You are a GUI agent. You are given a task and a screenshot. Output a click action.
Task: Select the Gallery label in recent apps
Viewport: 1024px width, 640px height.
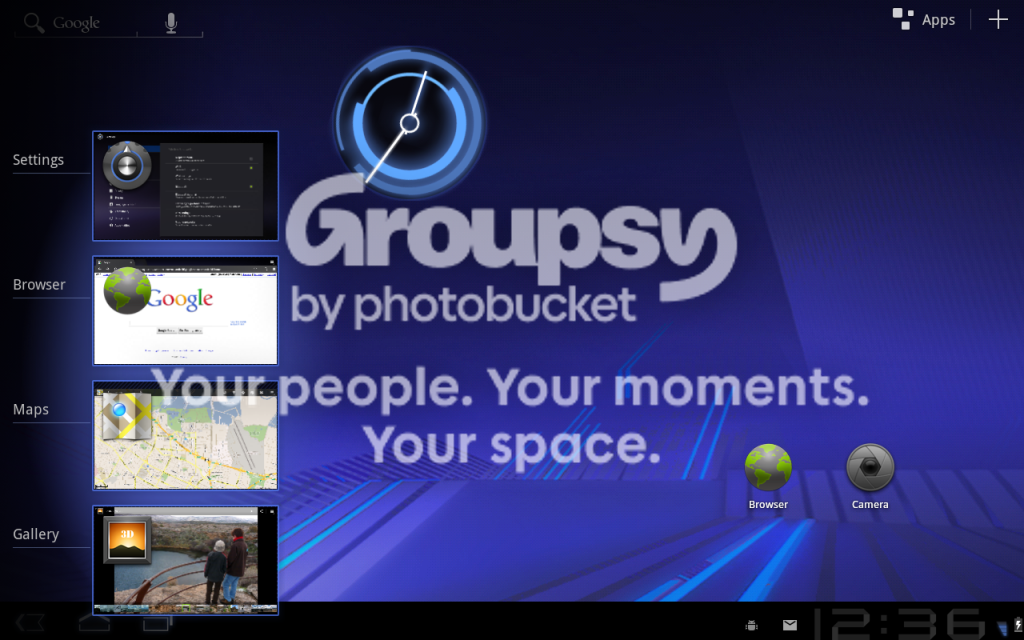point(36,534)
